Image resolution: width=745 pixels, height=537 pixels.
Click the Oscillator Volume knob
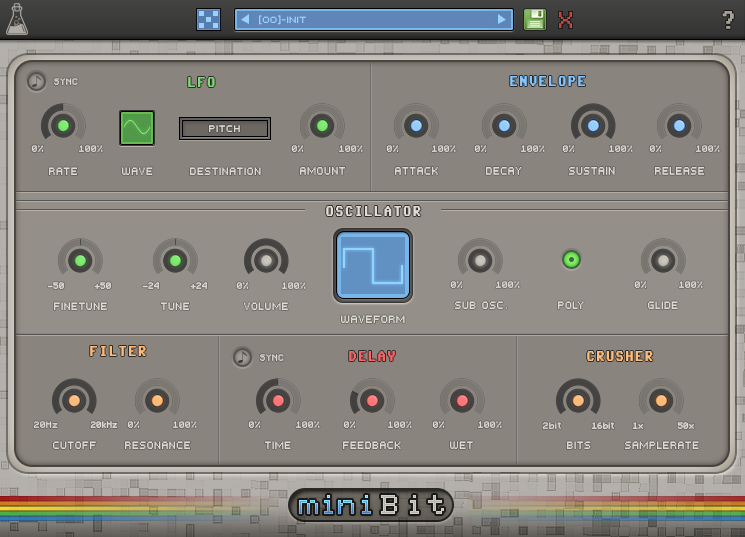tap(266, 261)
